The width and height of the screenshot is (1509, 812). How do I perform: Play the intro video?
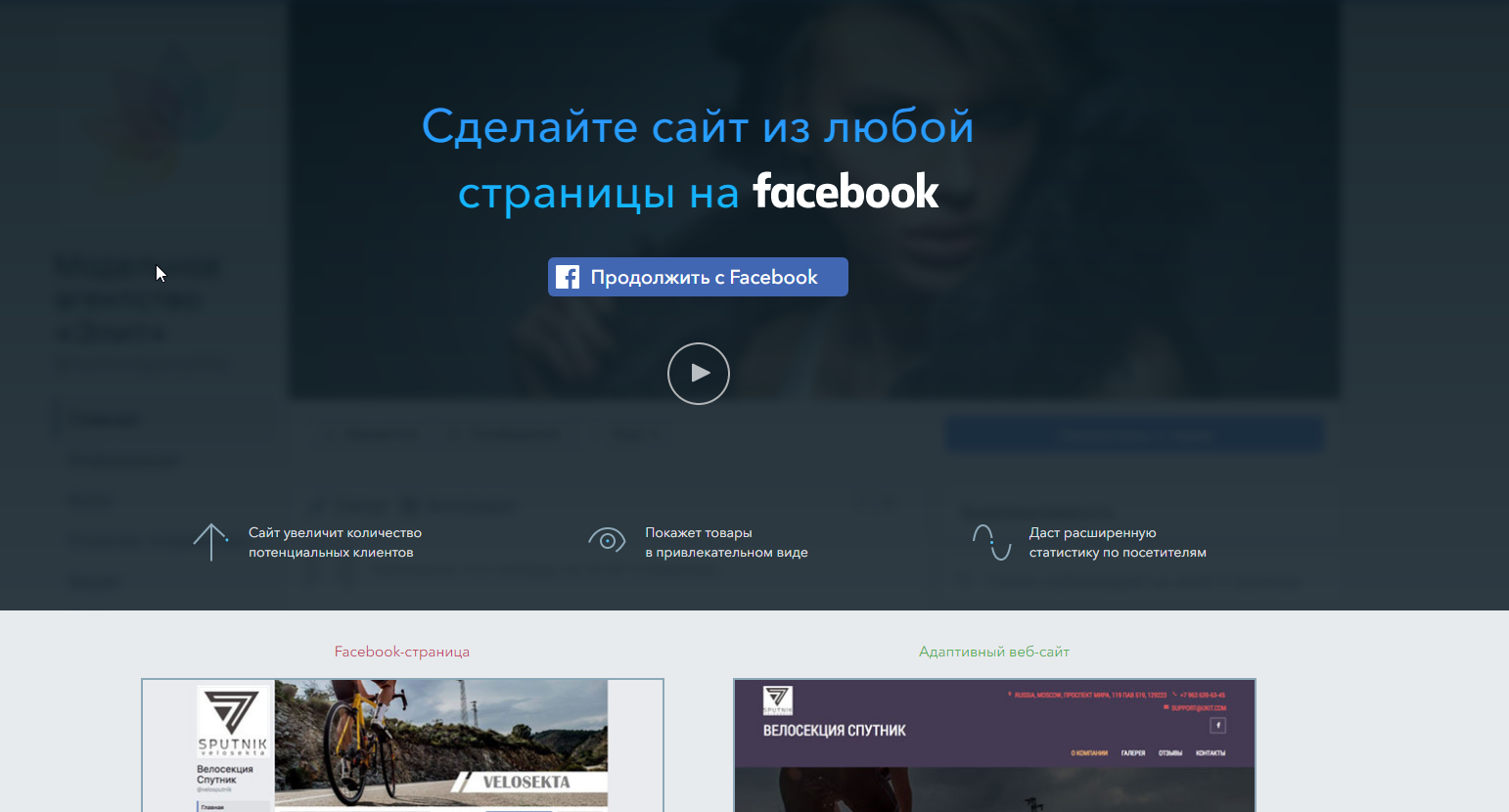[699, 374]
